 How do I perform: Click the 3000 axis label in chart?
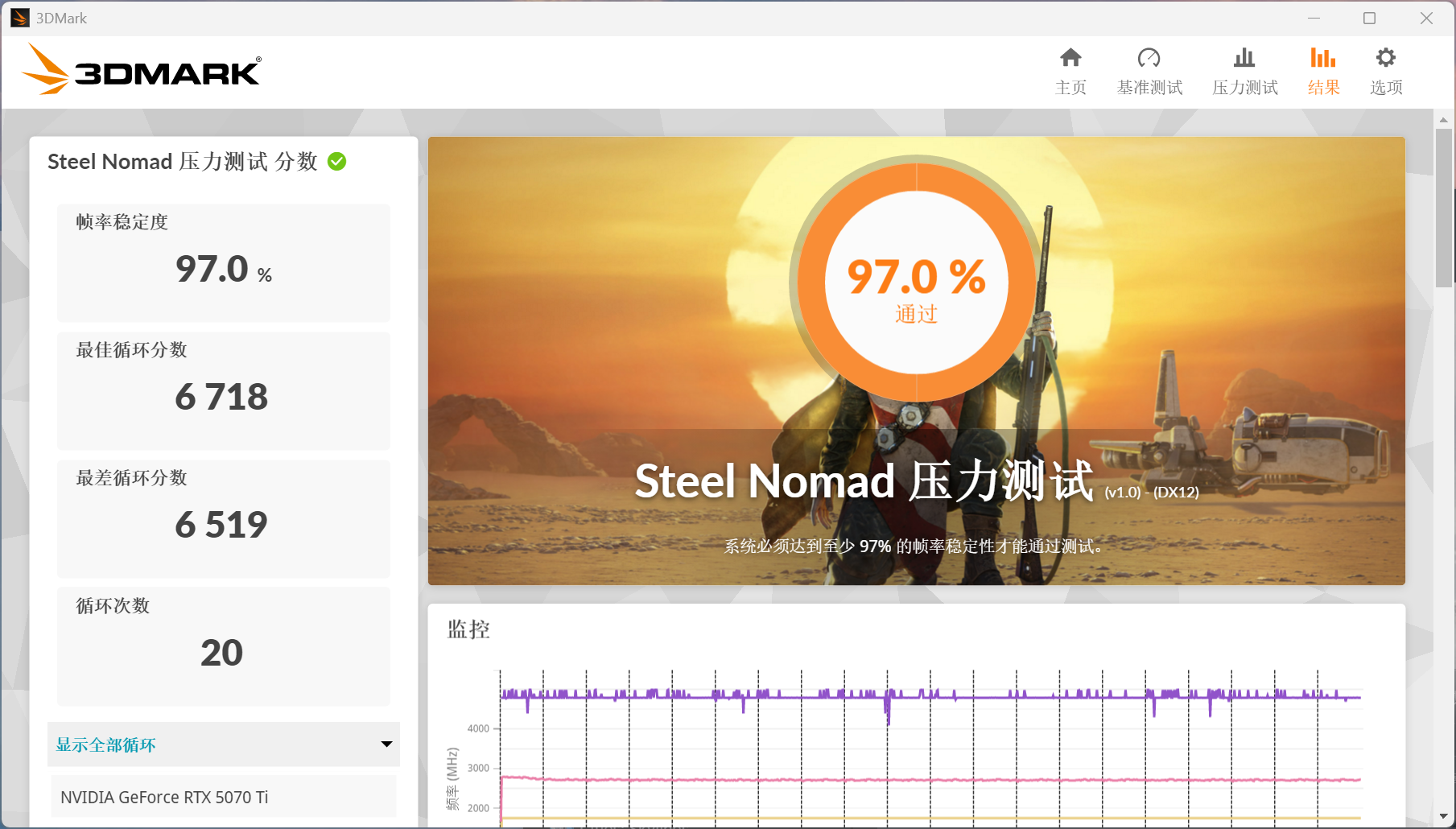[478, 768]
